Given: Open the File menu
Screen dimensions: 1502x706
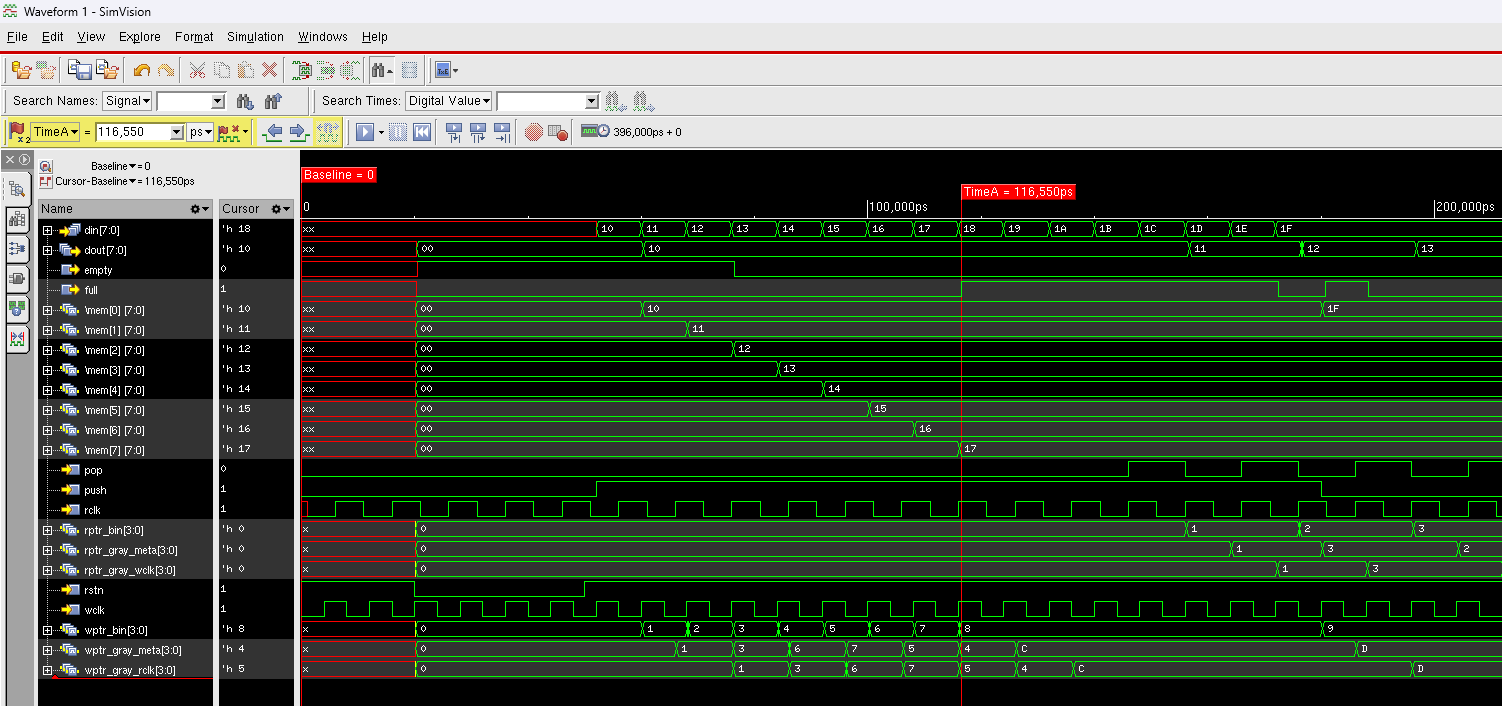Looking at the screenshot, I should pos(17,37).
